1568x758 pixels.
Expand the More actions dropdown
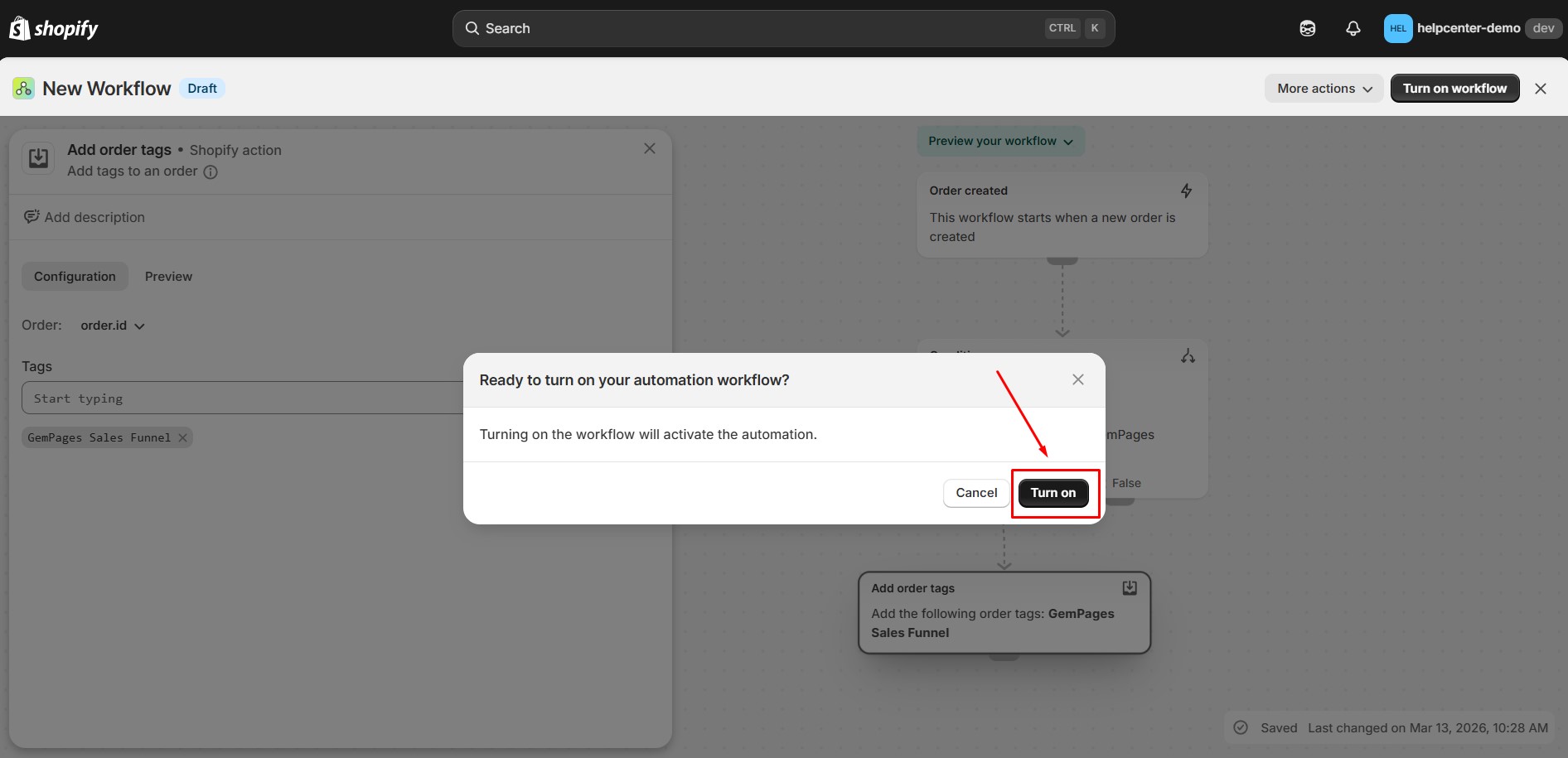[x=1324, y=89]
